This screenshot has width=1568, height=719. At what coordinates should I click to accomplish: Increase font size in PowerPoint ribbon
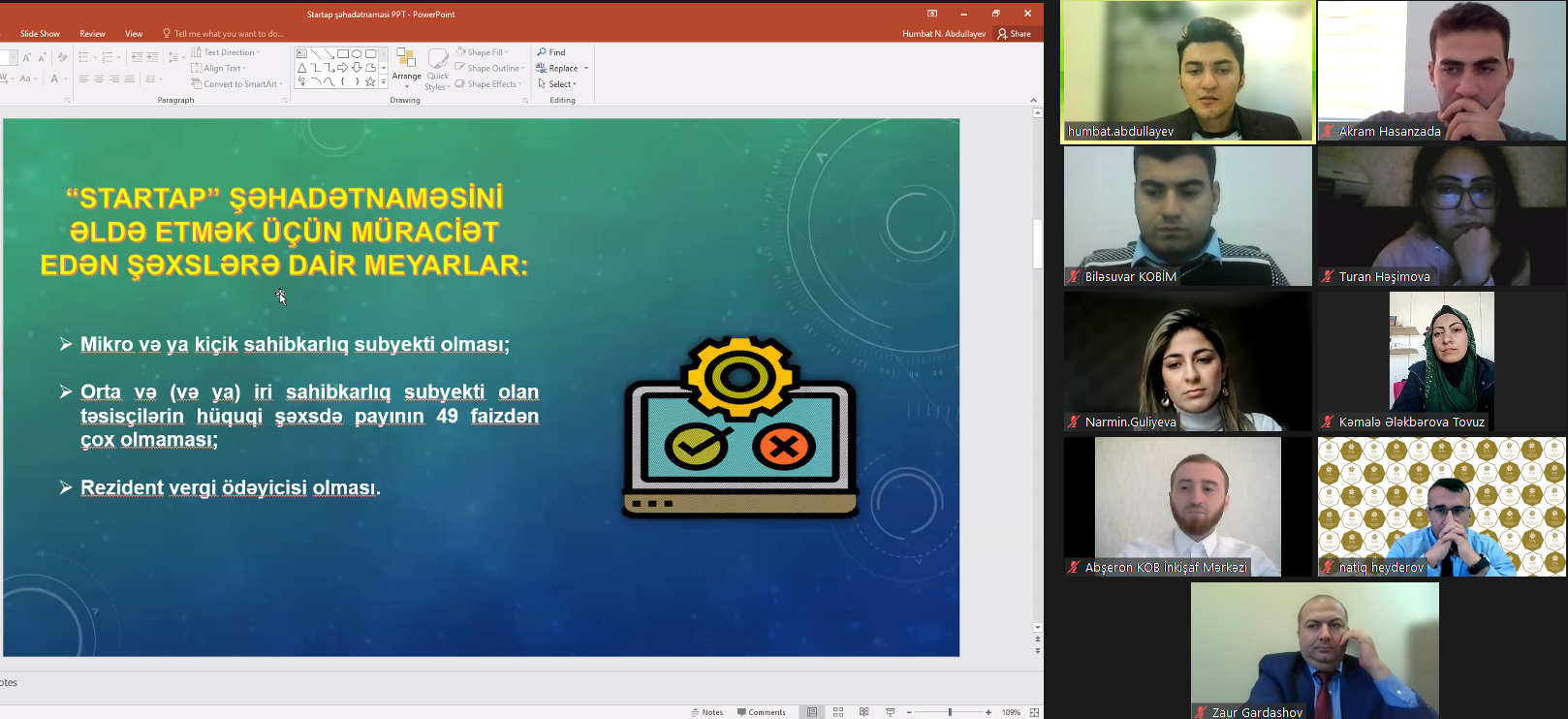pos(26,58)
